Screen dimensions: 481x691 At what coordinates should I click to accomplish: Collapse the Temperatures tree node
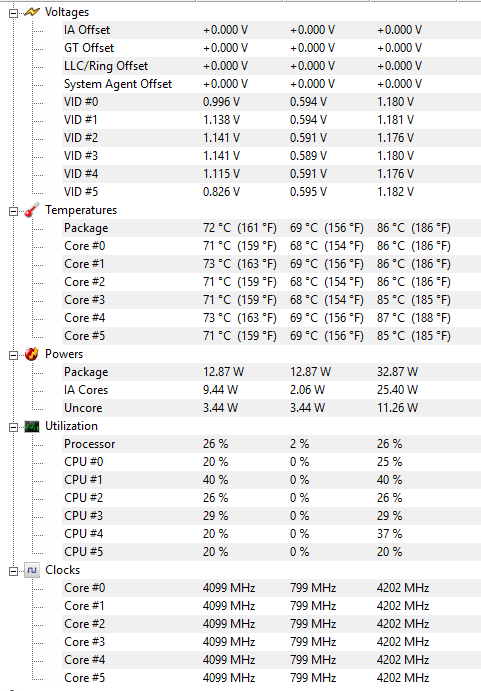pos(14,211)
